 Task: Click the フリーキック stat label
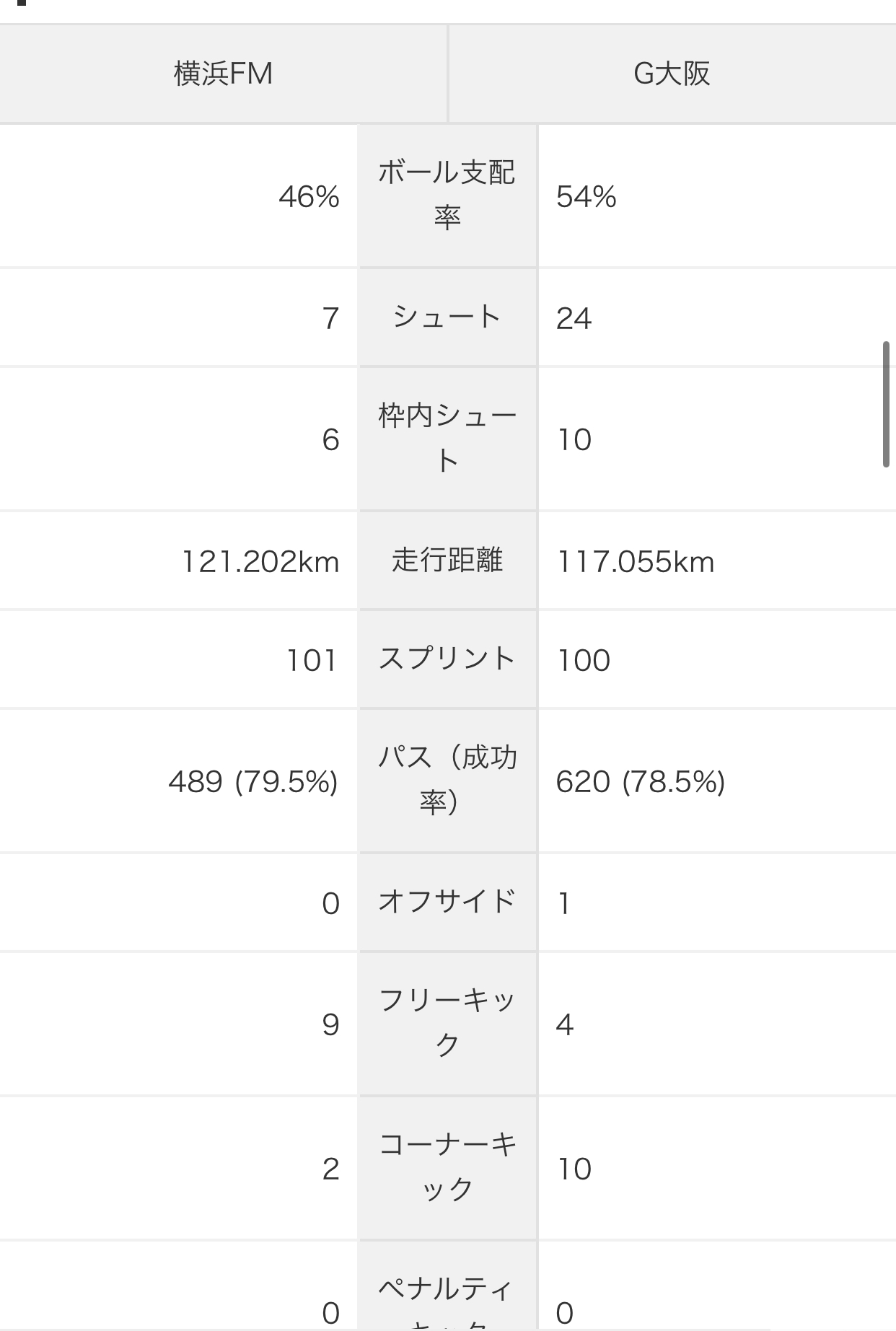447,1024
